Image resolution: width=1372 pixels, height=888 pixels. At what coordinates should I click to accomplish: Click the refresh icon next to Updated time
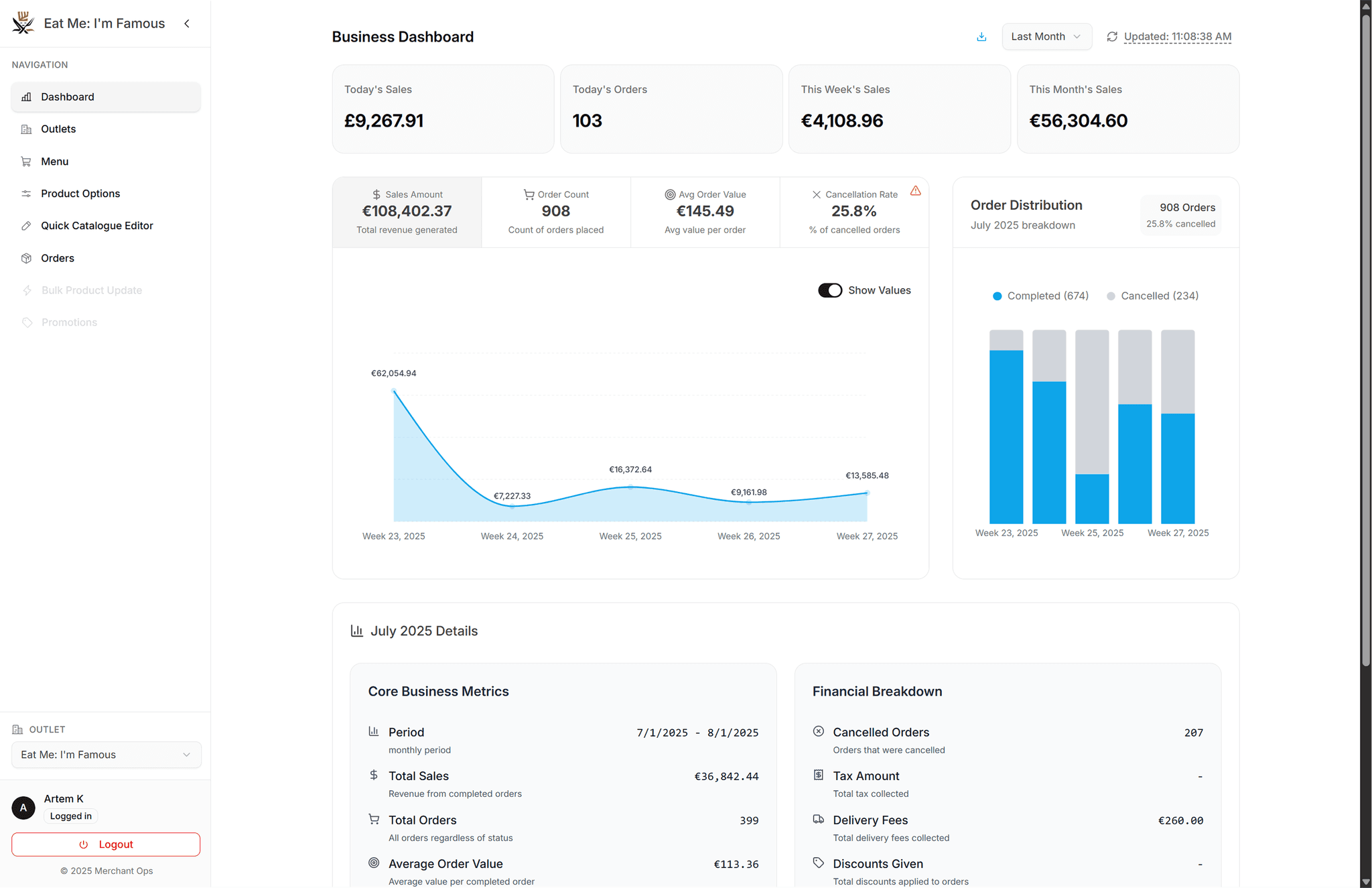coord(1112,36)
